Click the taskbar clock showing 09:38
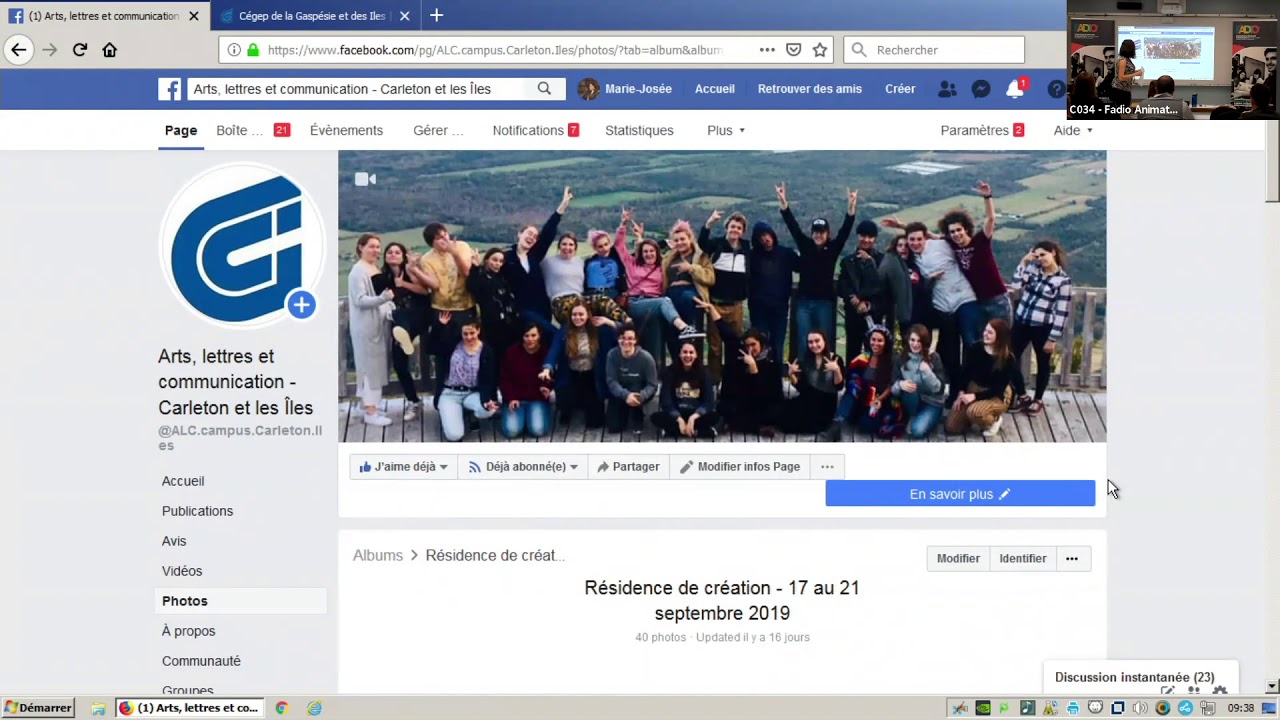 [x=1241, y=708]
